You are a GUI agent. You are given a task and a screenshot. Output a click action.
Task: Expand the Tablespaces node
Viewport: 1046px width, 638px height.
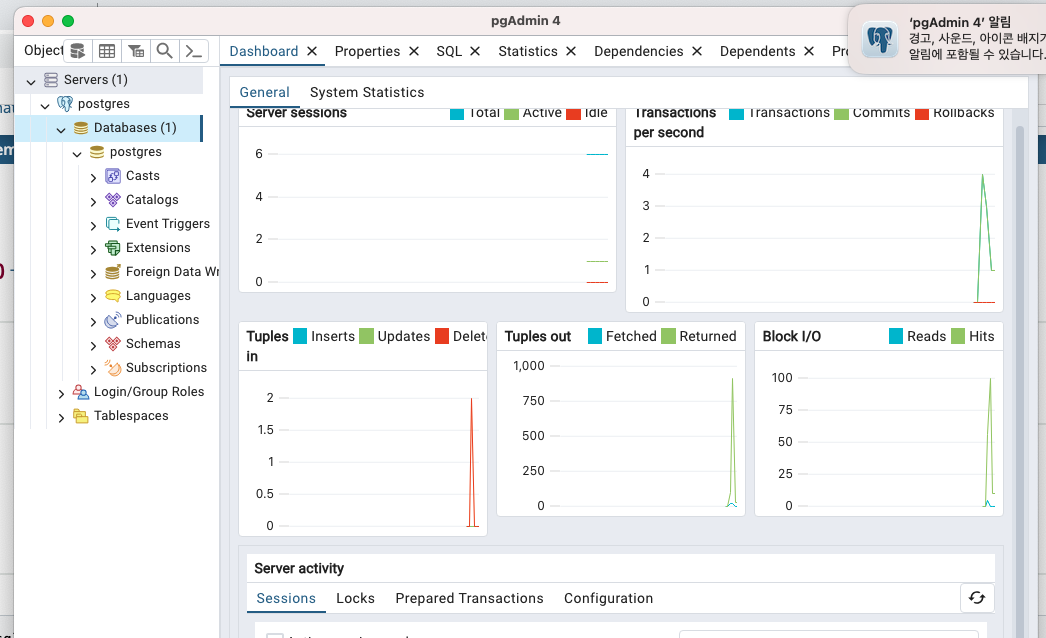[x=61, y=418]
